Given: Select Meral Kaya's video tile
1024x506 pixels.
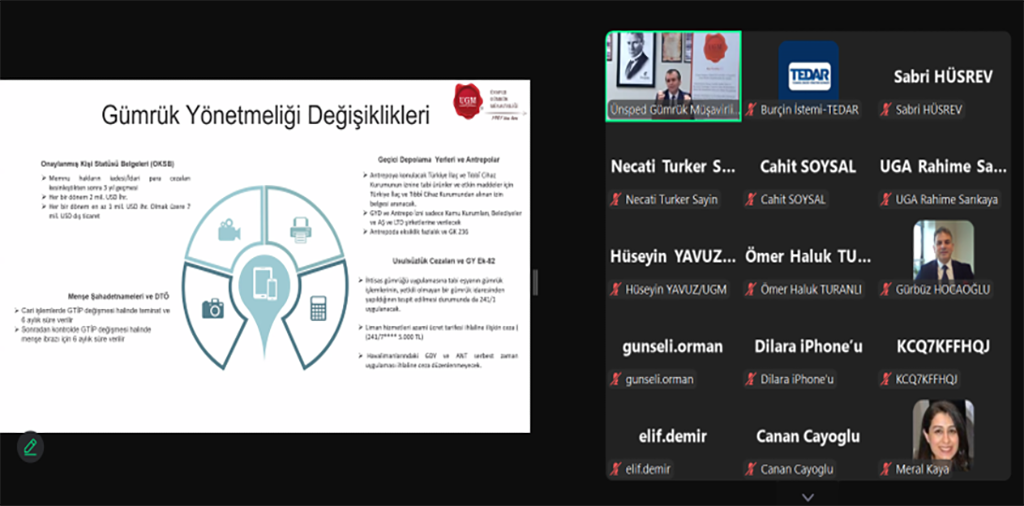Looking at the screenshot, I should 942,435.
